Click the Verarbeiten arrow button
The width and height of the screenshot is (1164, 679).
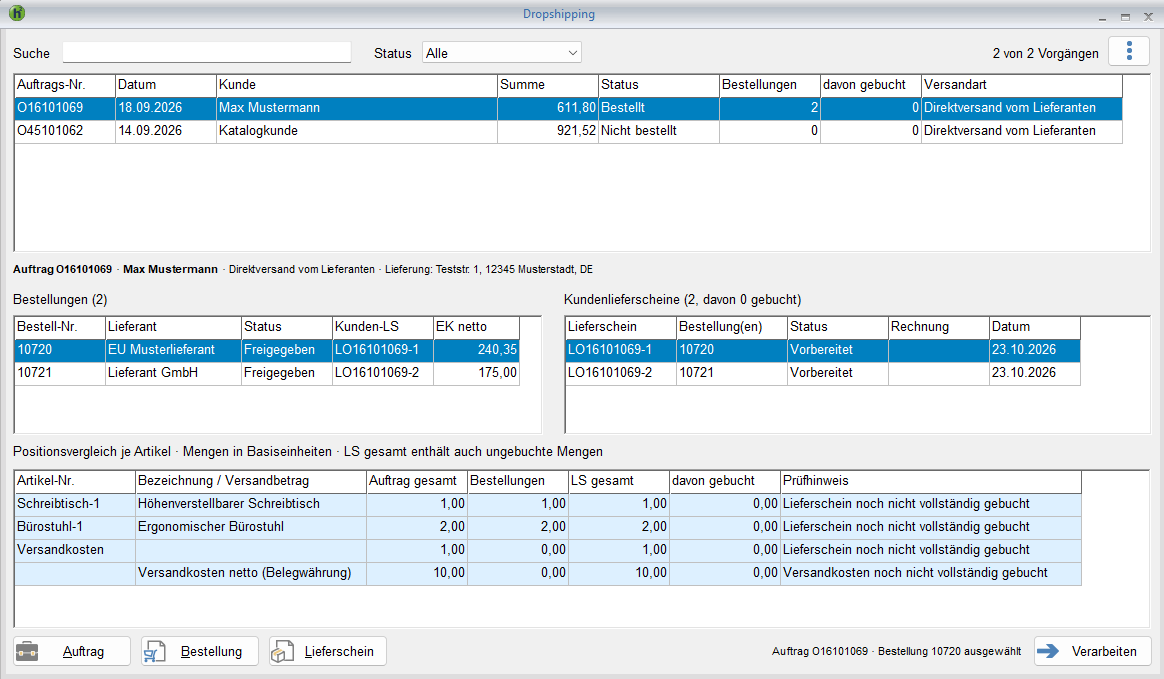click(1093, 652)
